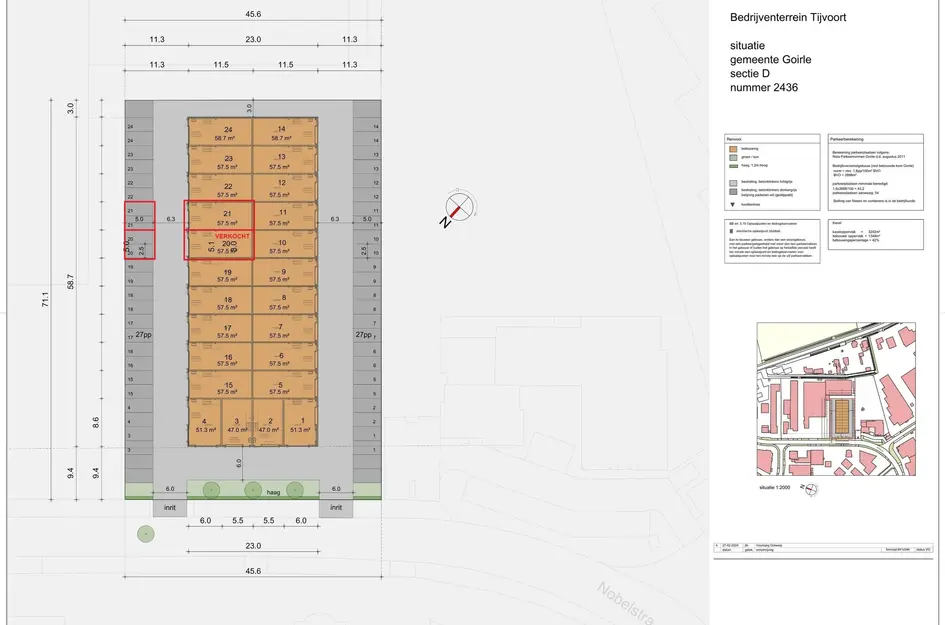Click the middle tree circle in the haag

(252, 489)
